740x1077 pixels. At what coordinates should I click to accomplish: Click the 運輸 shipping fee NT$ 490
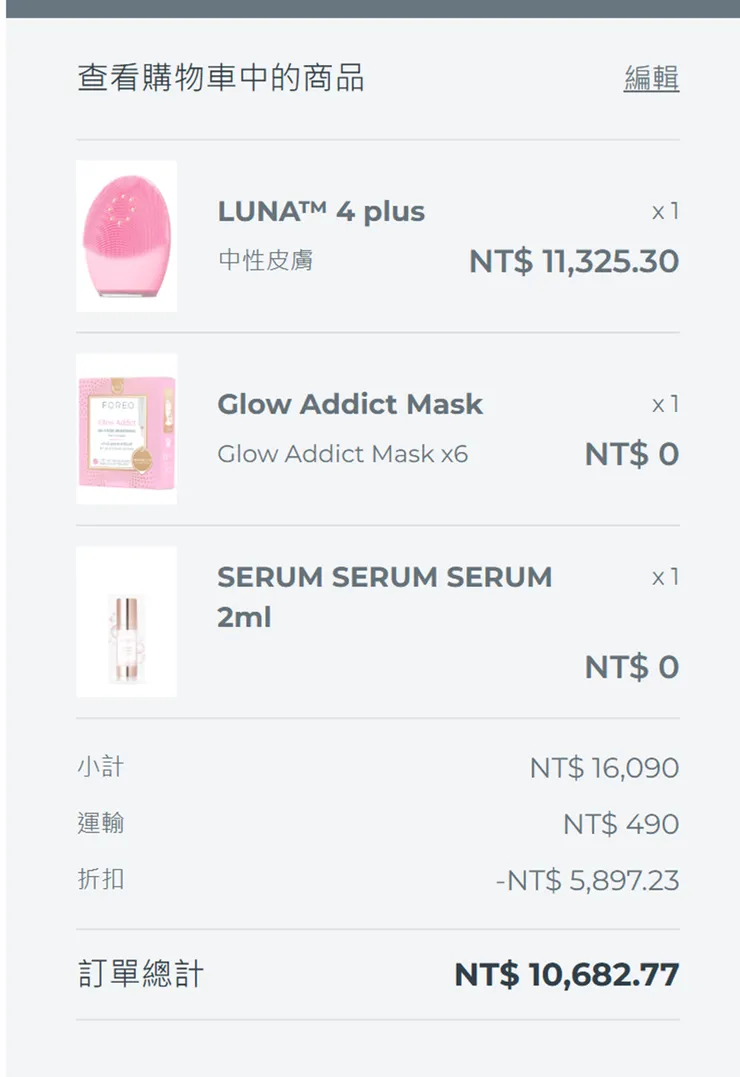coord(620,824)
